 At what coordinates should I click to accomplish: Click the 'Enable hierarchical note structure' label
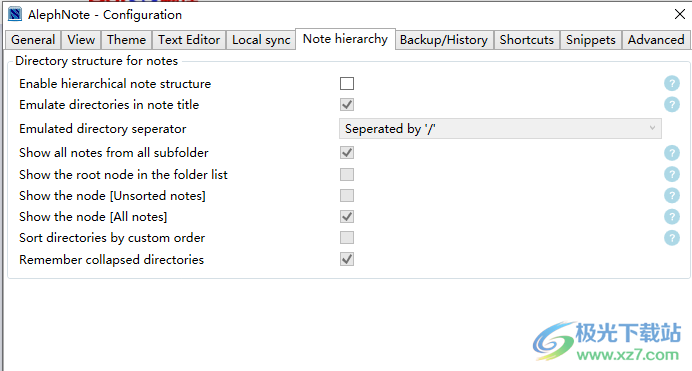(115, 83)
